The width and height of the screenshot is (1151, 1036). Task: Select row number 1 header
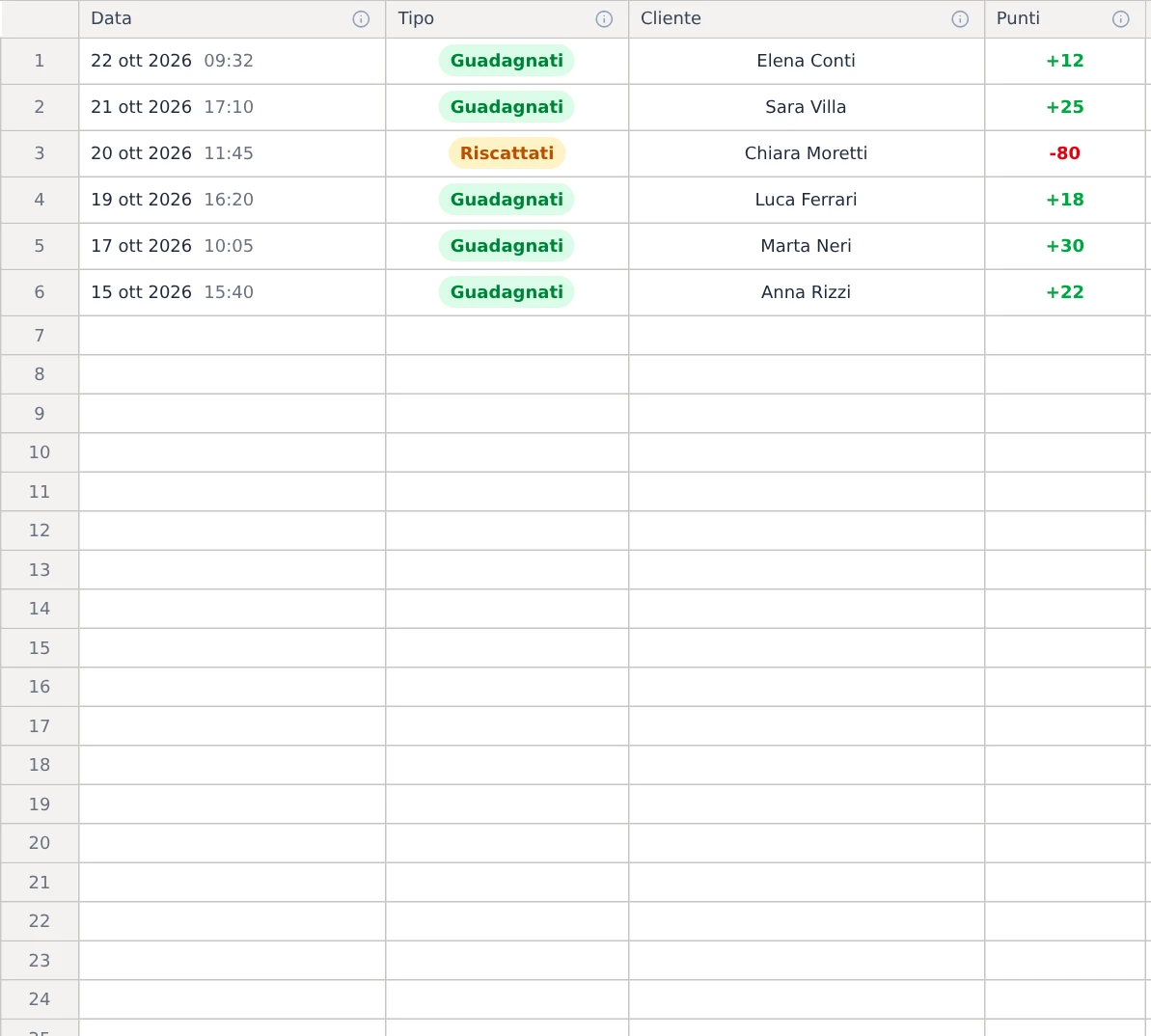click(40, 61)
